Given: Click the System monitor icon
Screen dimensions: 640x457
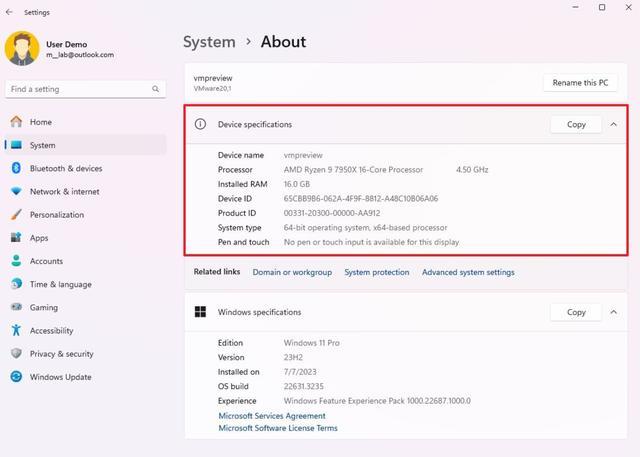Looking at the screenshot, I should [x=16, y=145].
